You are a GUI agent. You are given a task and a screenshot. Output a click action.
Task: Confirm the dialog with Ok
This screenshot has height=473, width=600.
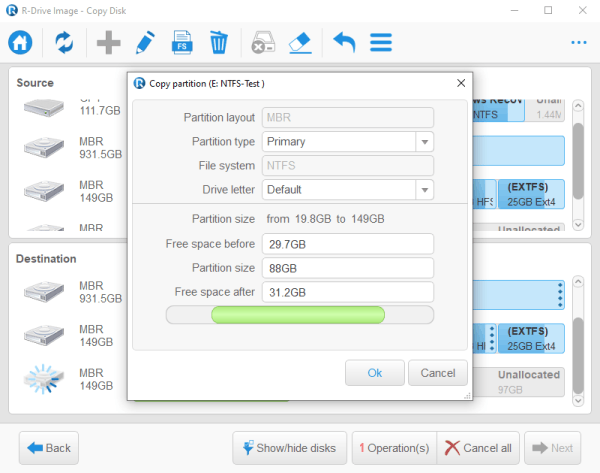click(375, 373)
